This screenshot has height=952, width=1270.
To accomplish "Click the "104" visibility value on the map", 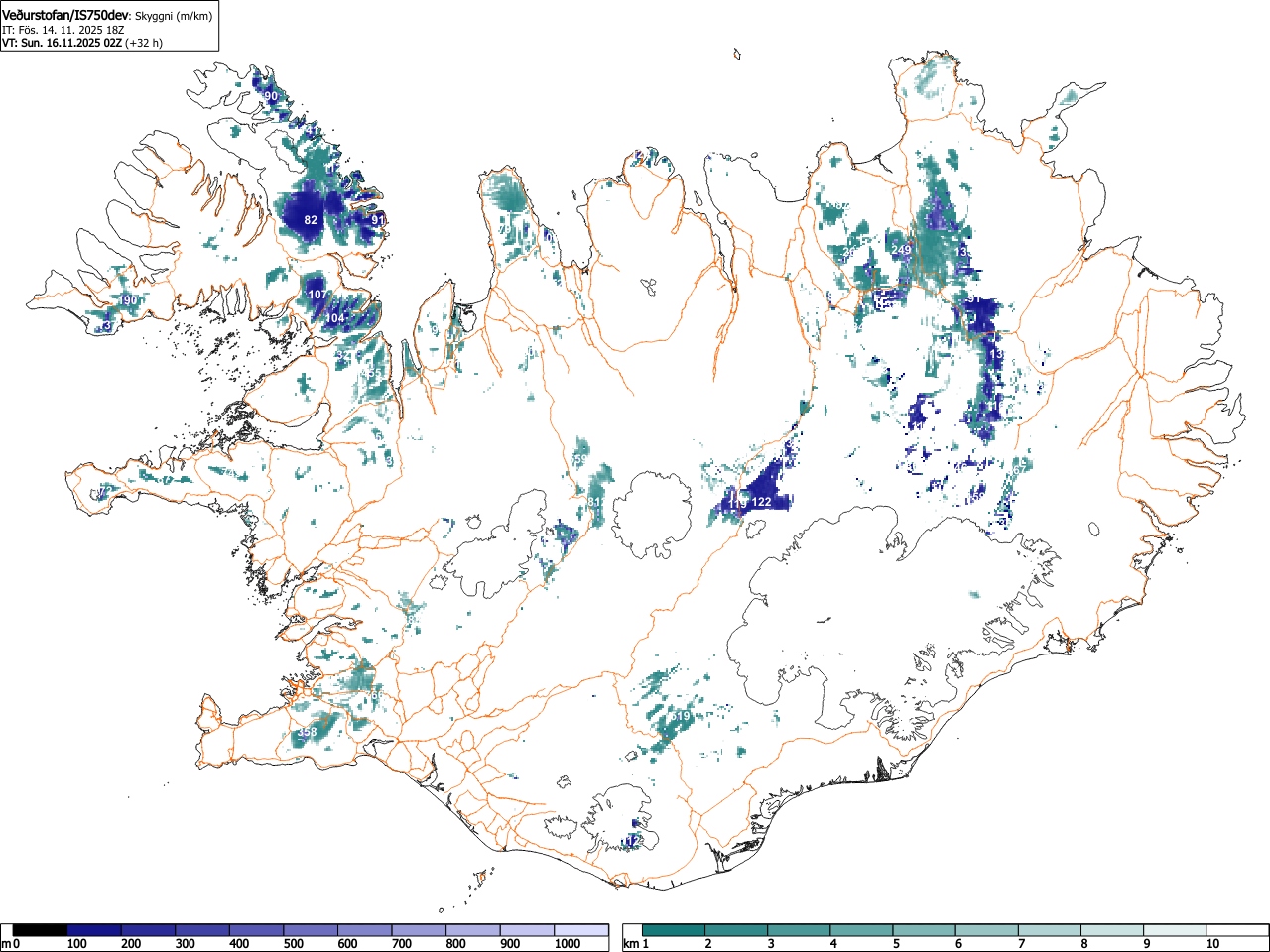I will (x=335, y=318).
